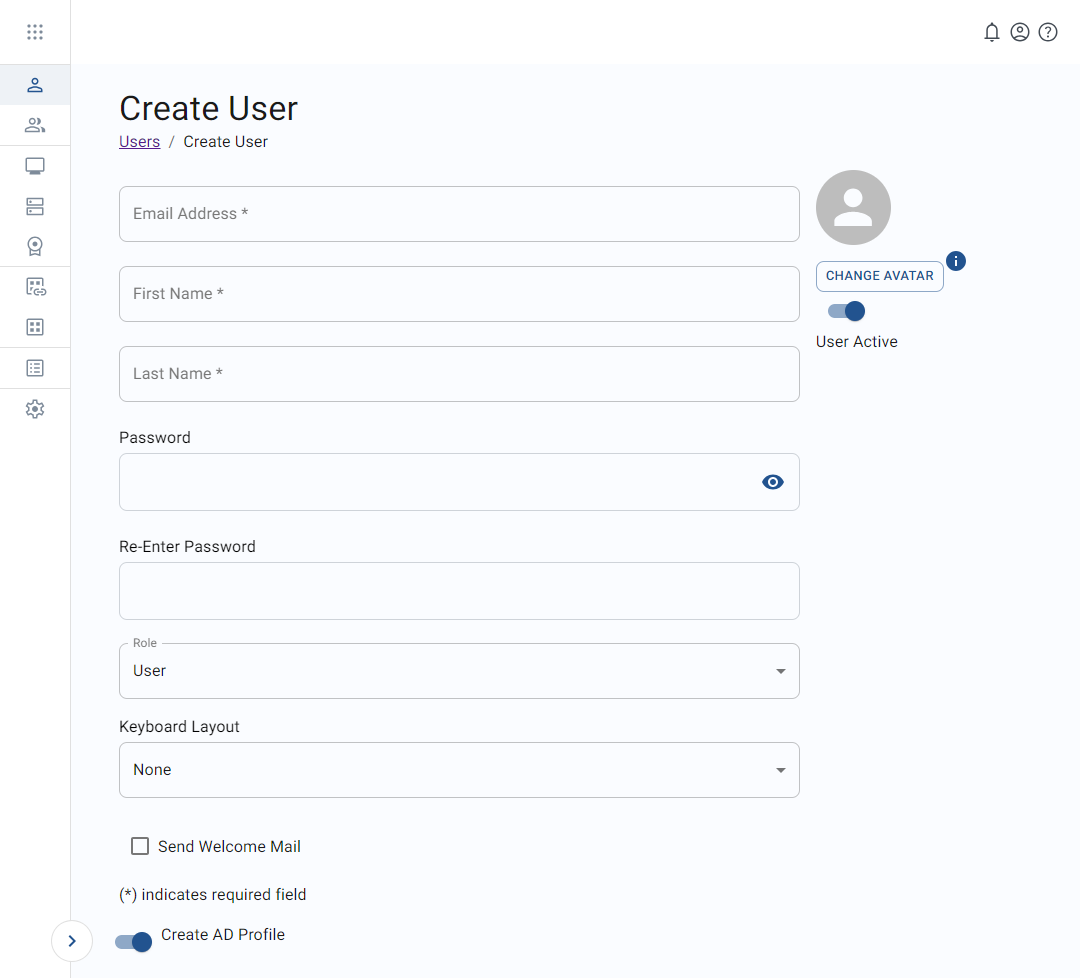Click the Email Address input field

459,214
